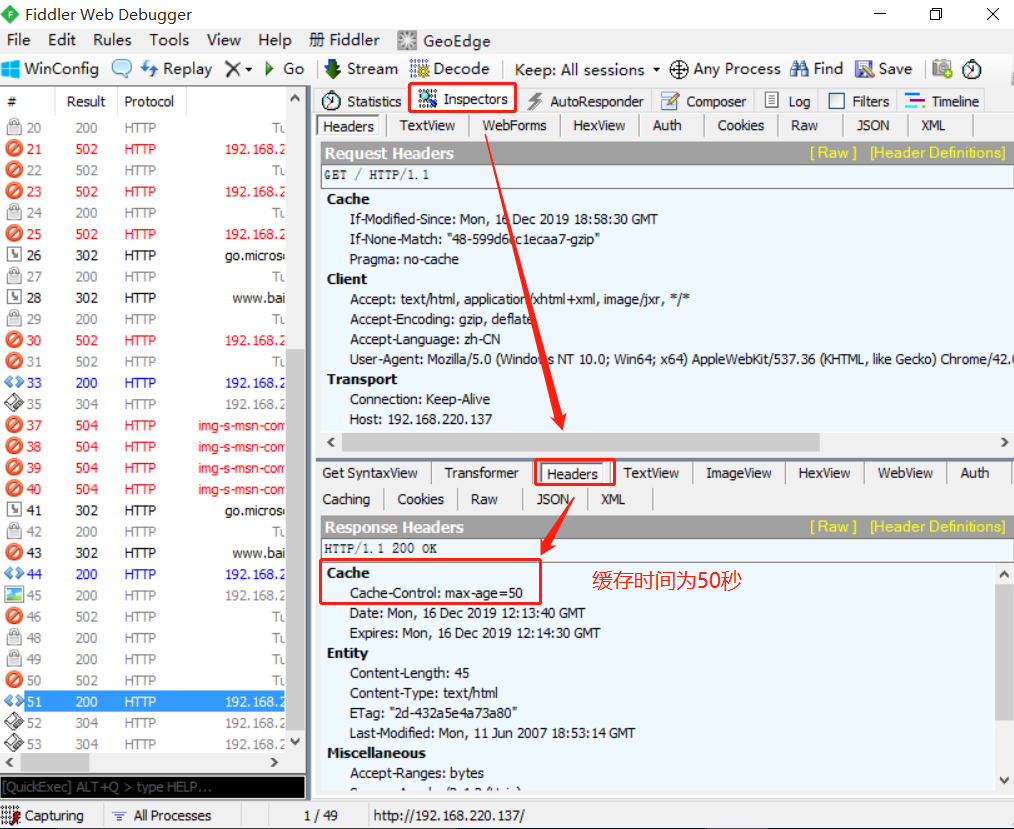Viewport: 1014px width, 829px height.
Task: Select request TextView tab
Action: (427, 125)
